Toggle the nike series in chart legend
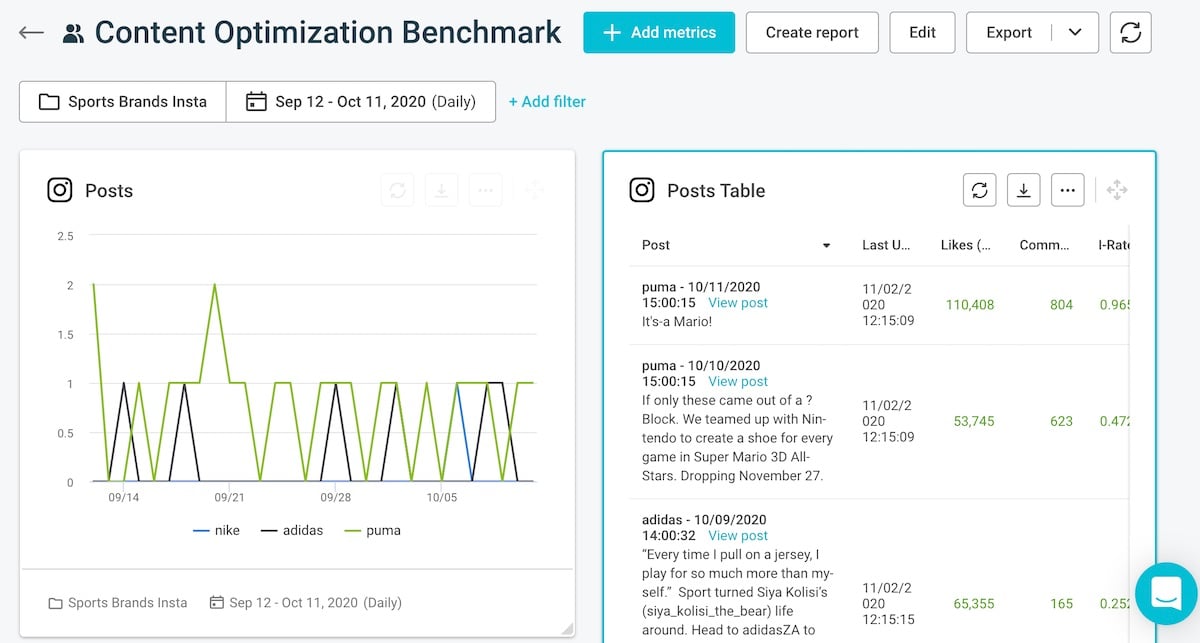The height and width of the screenshot is (643, 1200). click(x=216, y=530)
